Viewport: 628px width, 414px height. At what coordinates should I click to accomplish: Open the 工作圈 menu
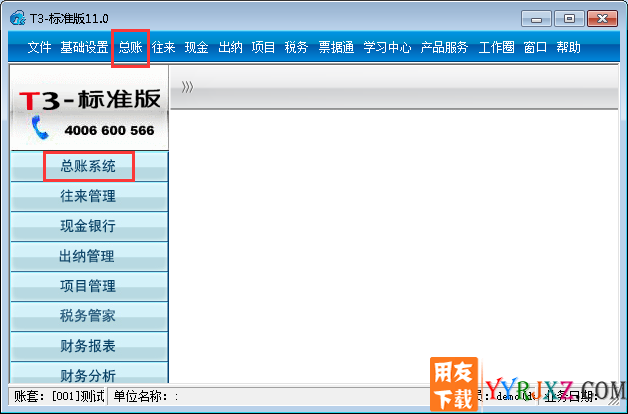[x=496, y=48]
